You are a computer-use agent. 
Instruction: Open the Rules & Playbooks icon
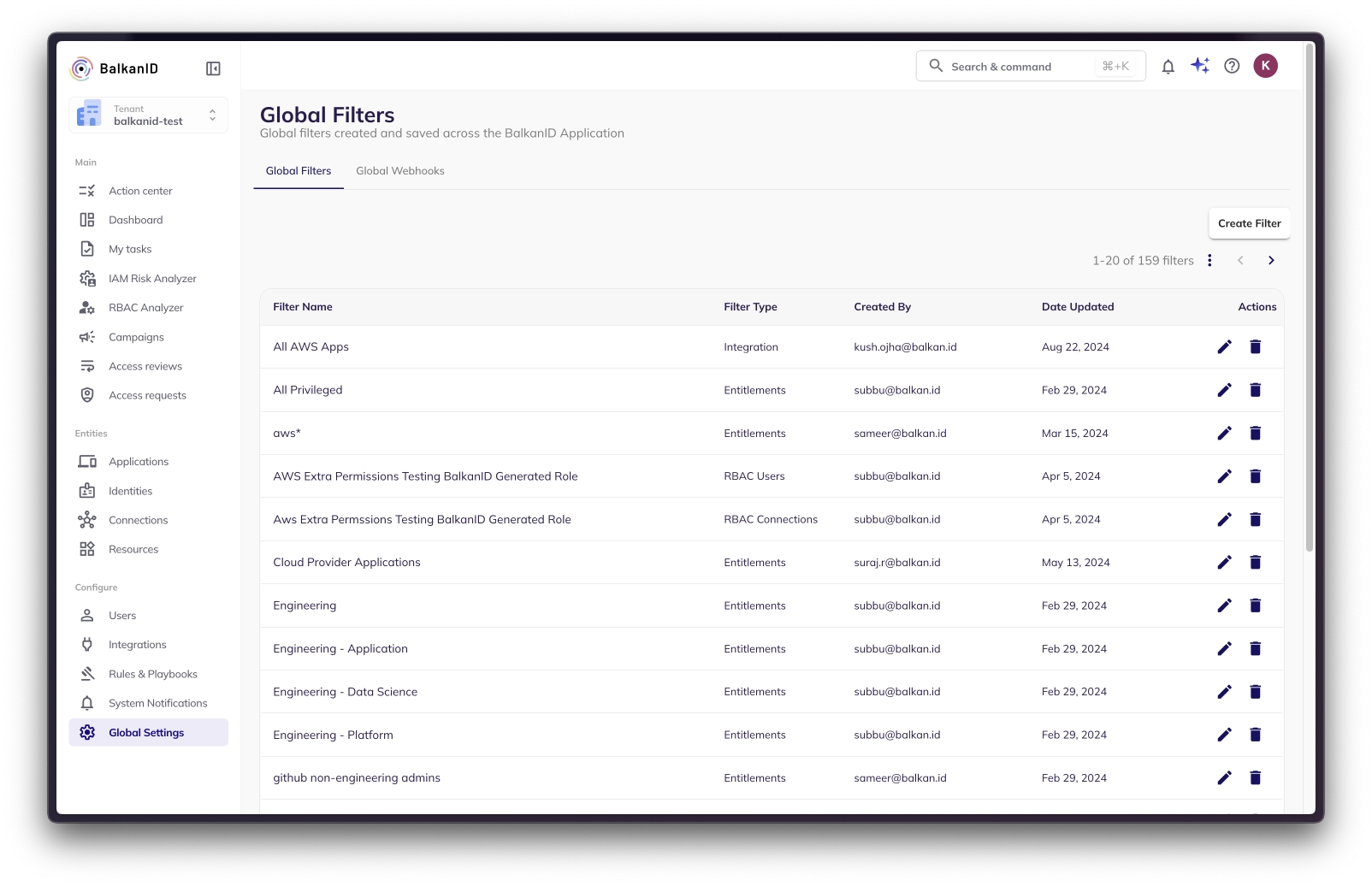tap(87, 674)
